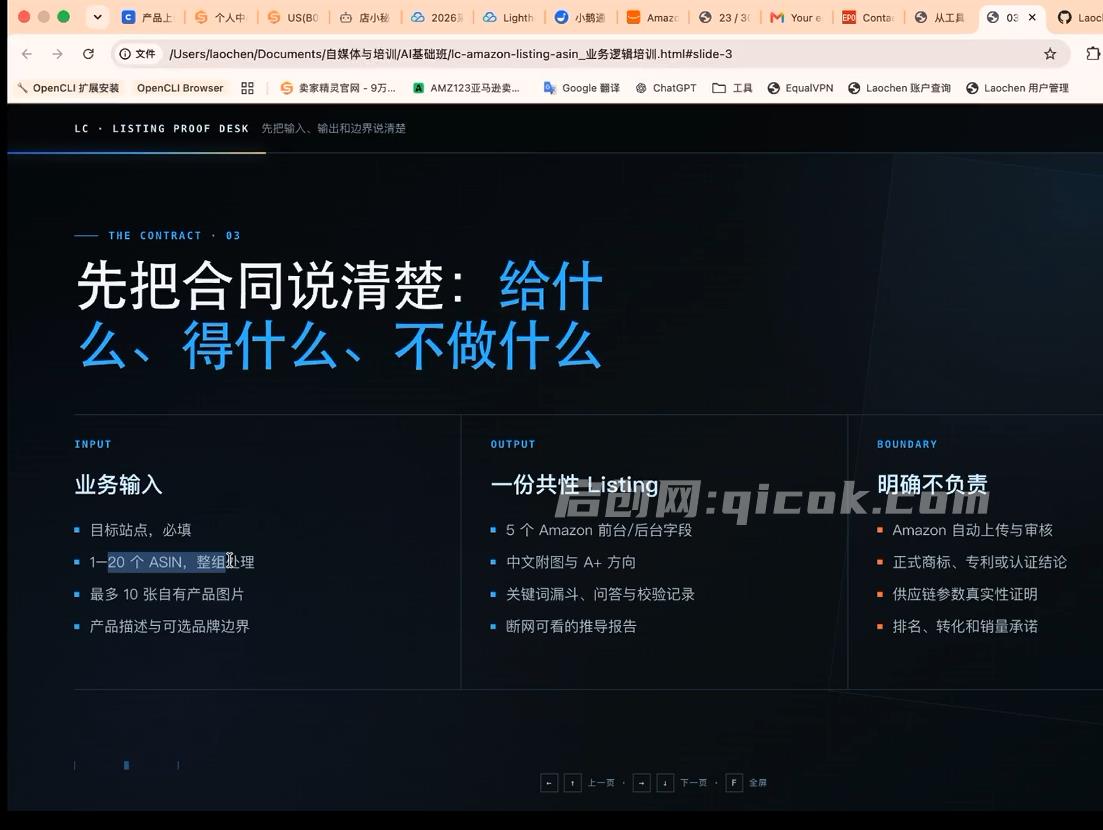The width and height of the screenshot is (1103, 830).
Task: Open the OpenCLI Browser bookmark
Action: click(x=180, y=88)
